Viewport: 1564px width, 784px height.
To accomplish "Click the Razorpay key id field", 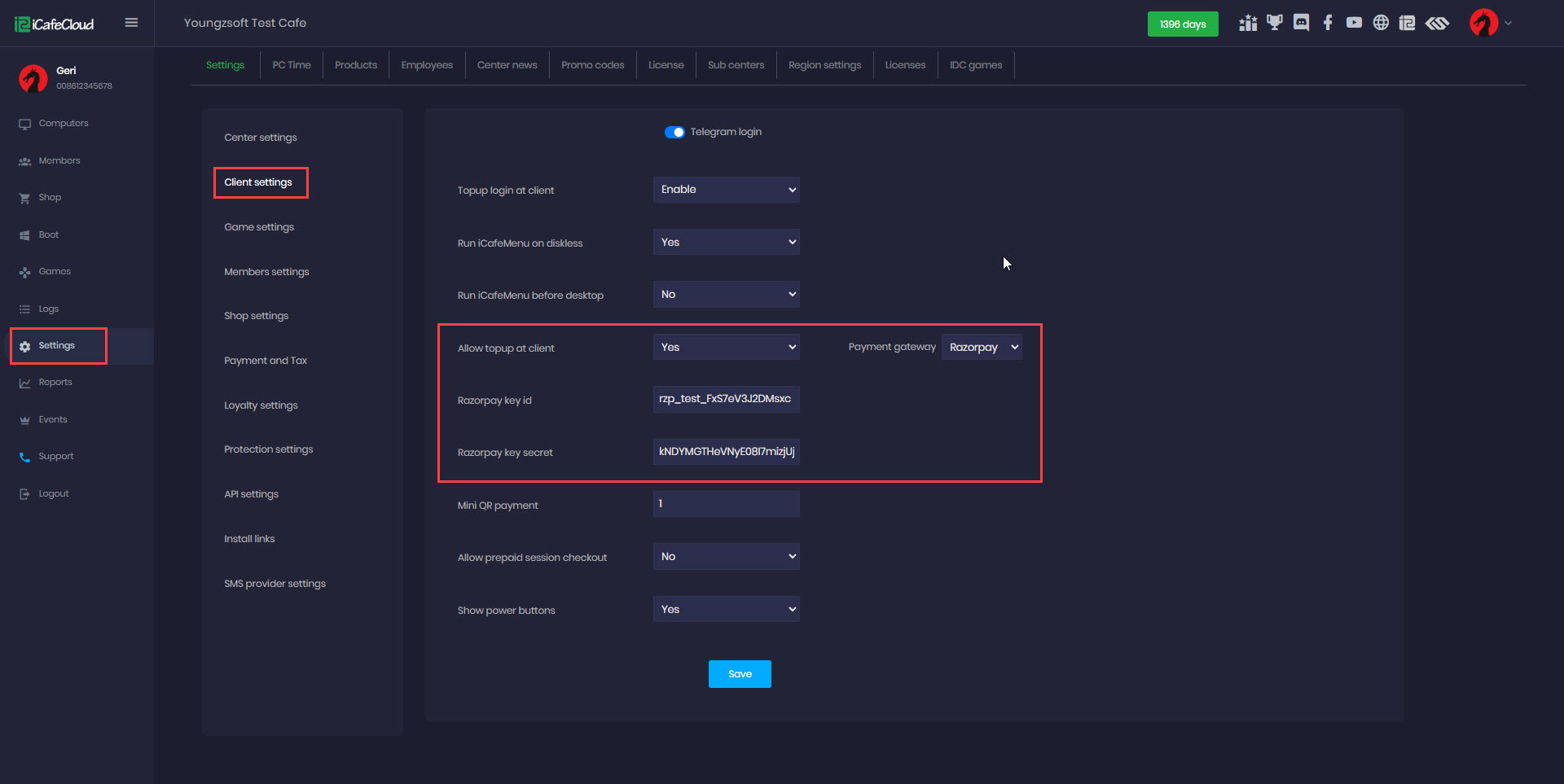I will click(726, 399).
